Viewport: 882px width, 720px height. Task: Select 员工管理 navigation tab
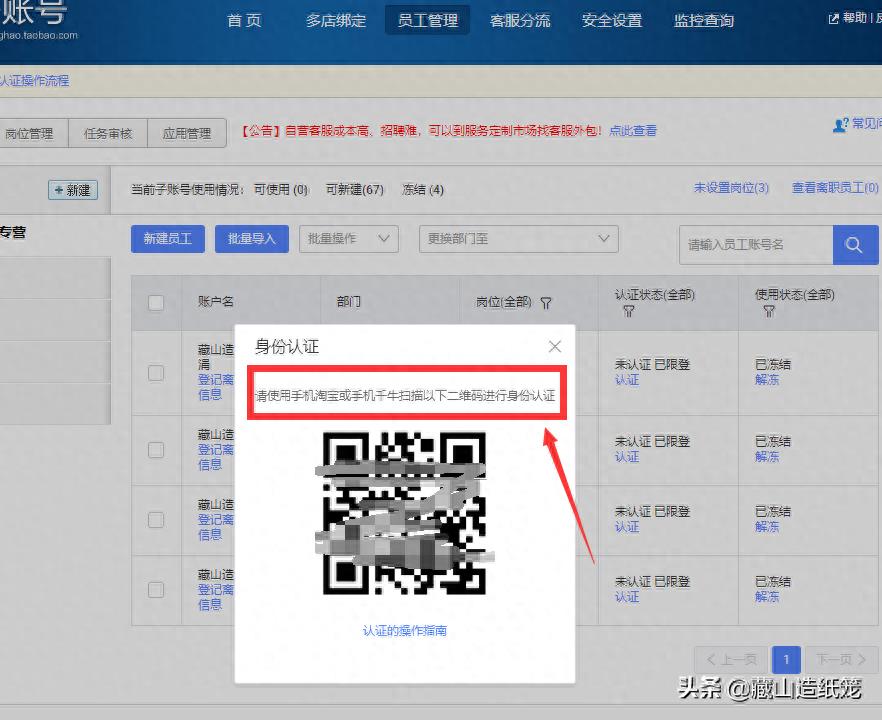pos(428,20)
